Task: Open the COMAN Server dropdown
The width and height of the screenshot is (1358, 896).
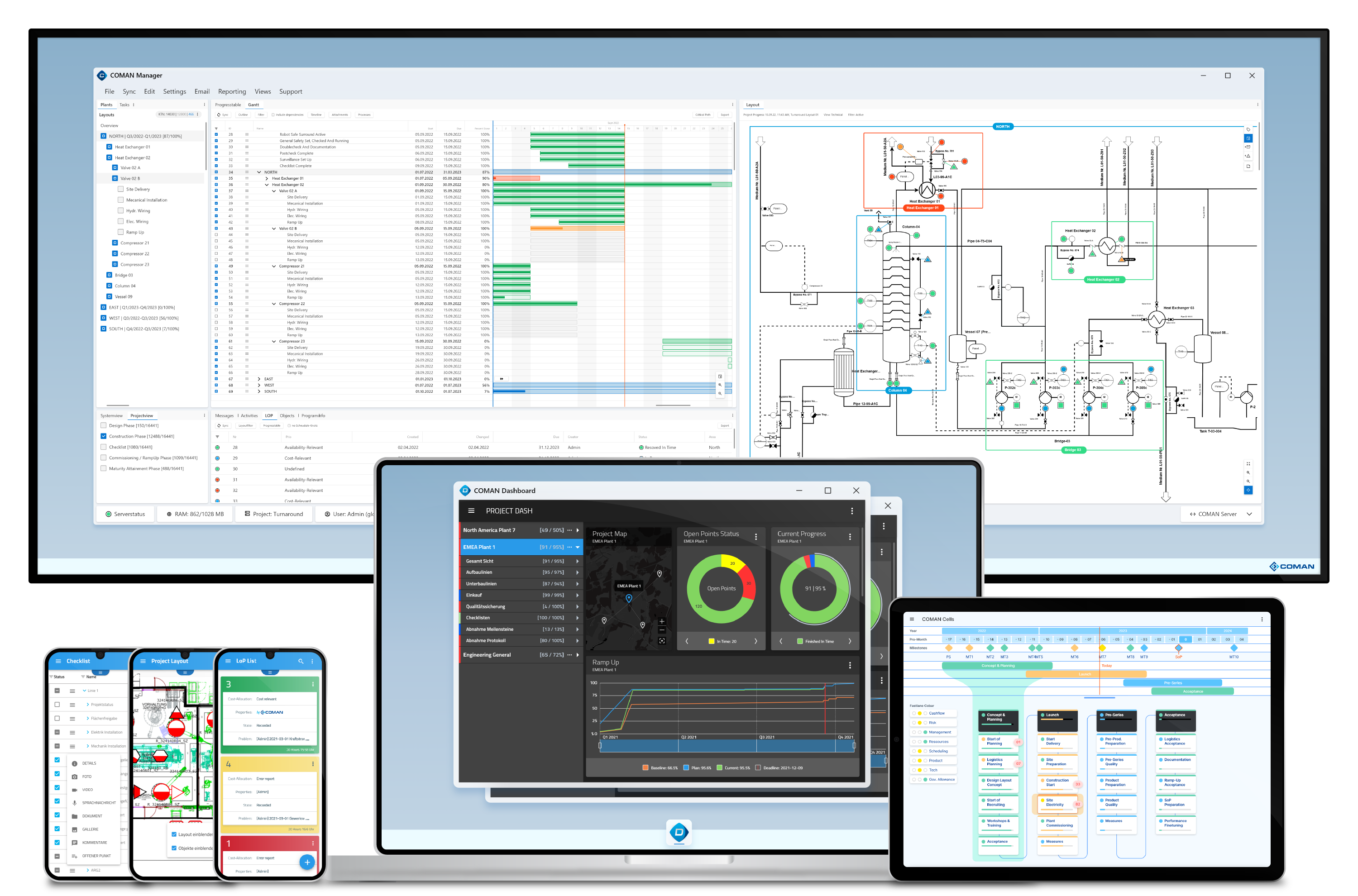Action: coord(1249,514)
